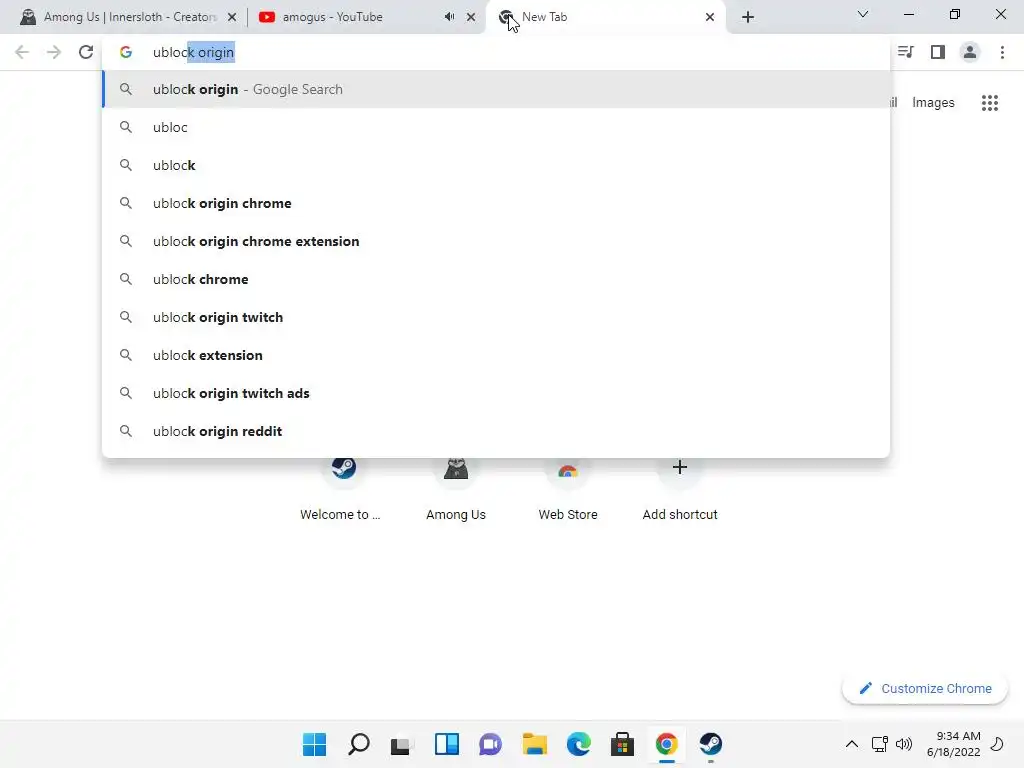Open the media controls icon in toolbar
The width and height of the screenshot is (1024, 768).
pyautogui.click(x=906, y=52)
